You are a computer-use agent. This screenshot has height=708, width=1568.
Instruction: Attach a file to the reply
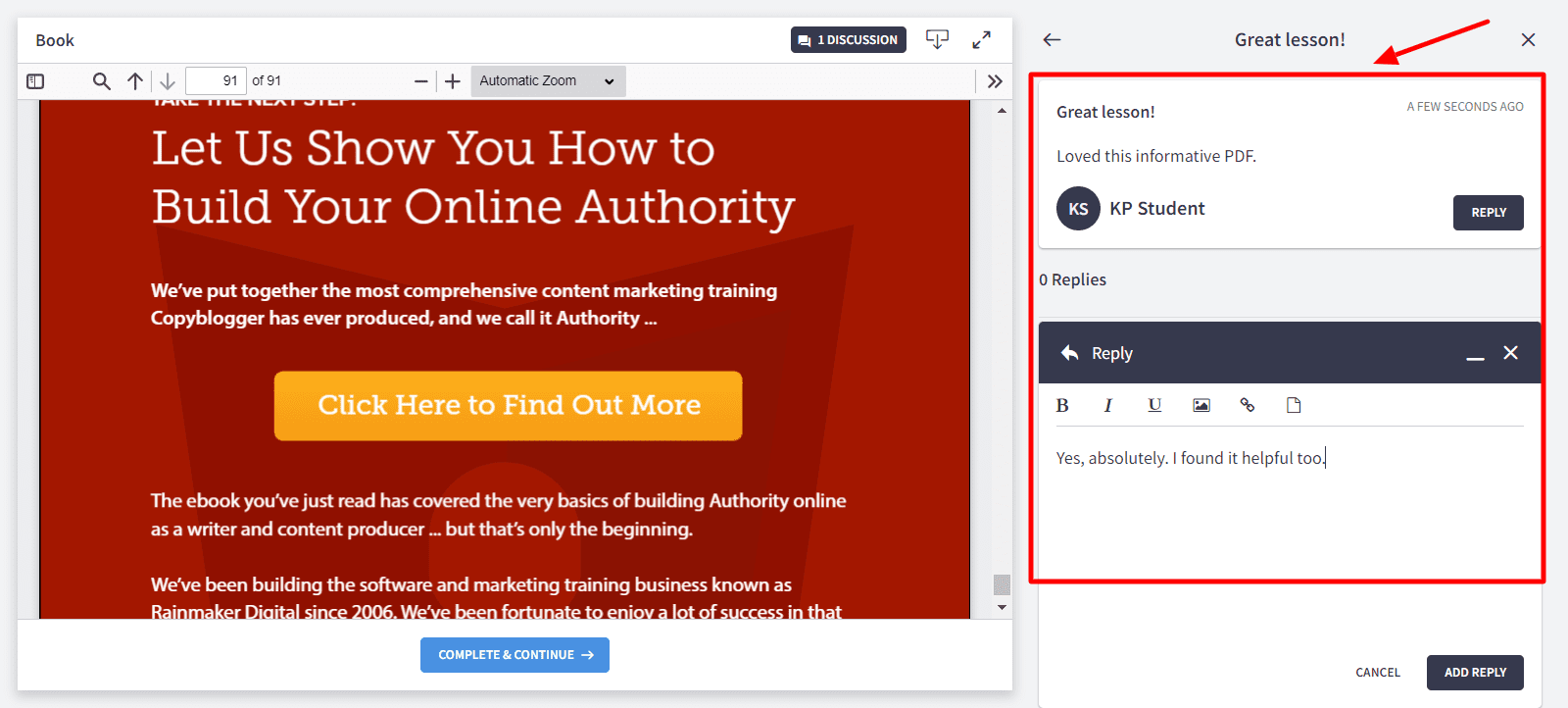1294,405
